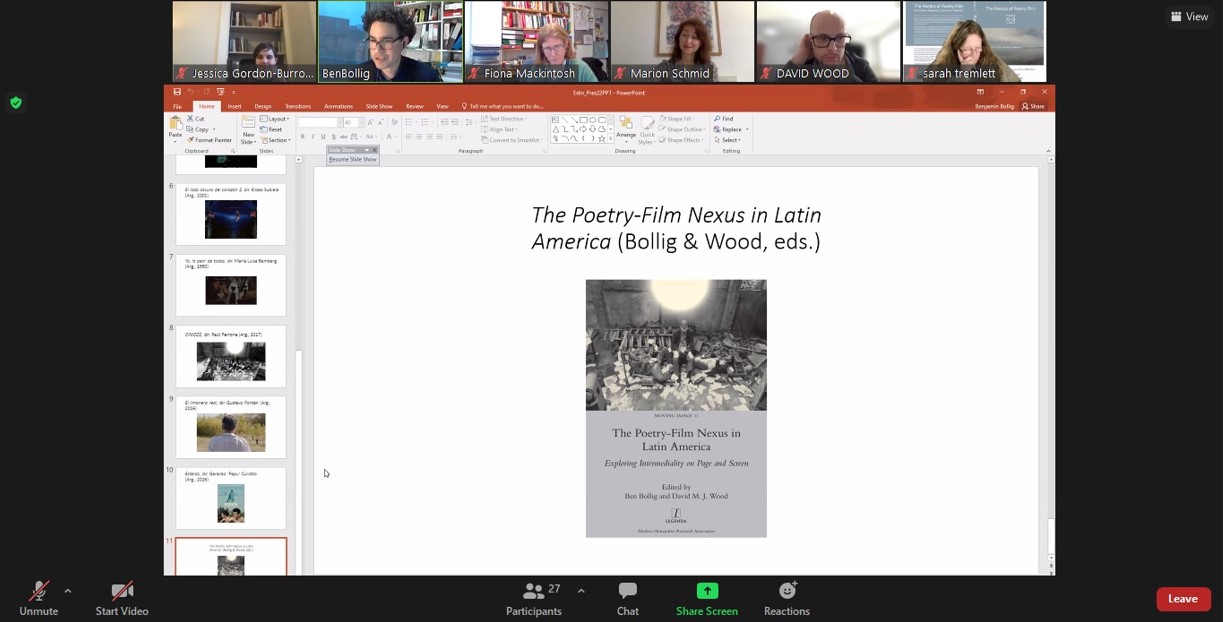Click the green encryption shield icon
This screenshot has width=1223, height=622.
(16, 102)
